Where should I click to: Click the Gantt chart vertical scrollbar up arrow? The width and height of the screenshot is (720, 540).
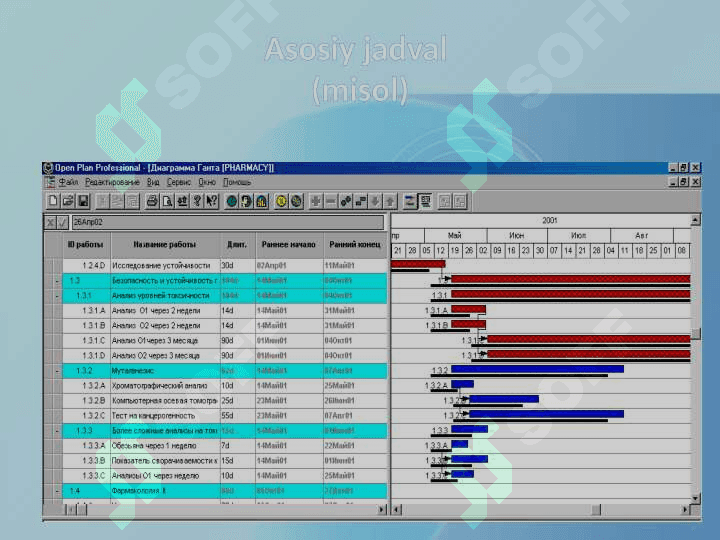[x=696, y=220]
